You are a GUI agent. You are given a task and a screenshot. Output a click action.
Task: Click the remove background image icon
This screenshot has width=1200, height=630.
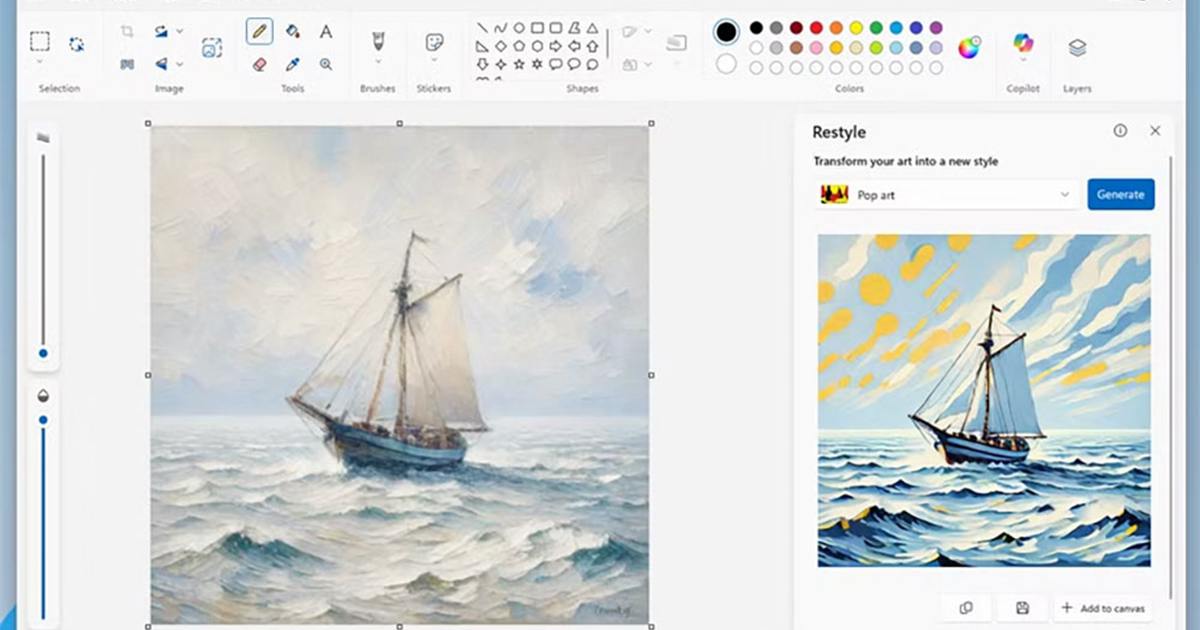pyautogui.click(x=212, y=47)
